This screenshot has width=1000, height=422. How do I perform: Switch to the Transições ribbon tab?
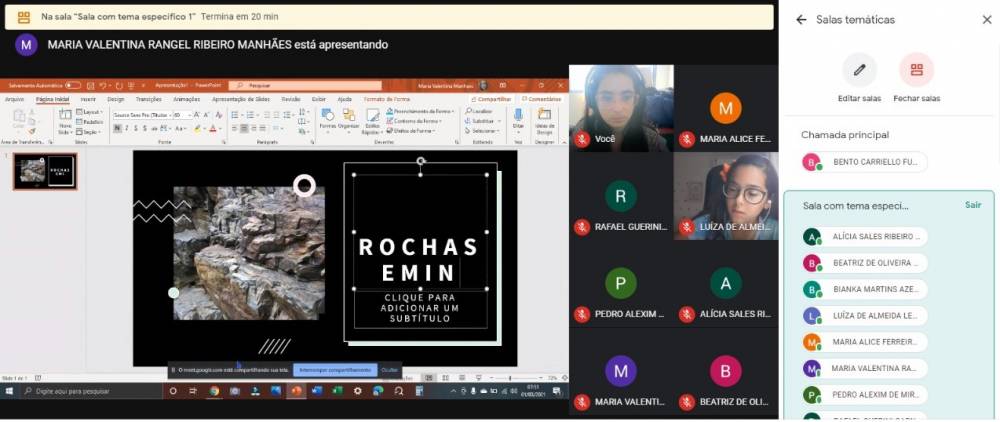(148, 99)
